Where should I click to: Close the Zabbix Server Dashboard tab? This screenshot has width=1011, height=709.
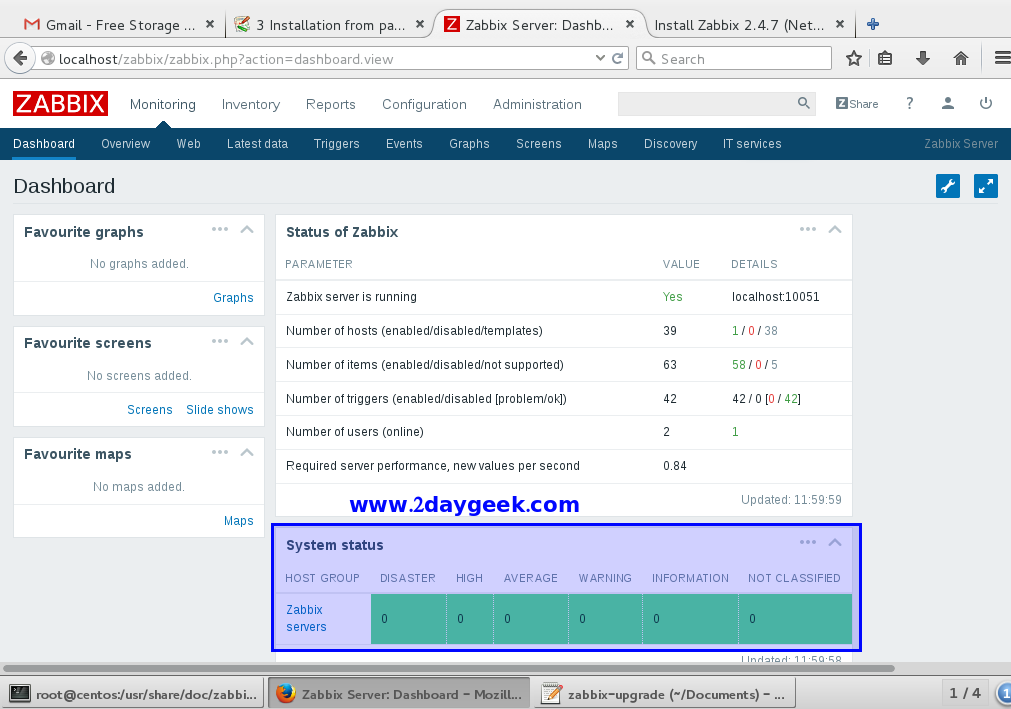click(630, 24)
